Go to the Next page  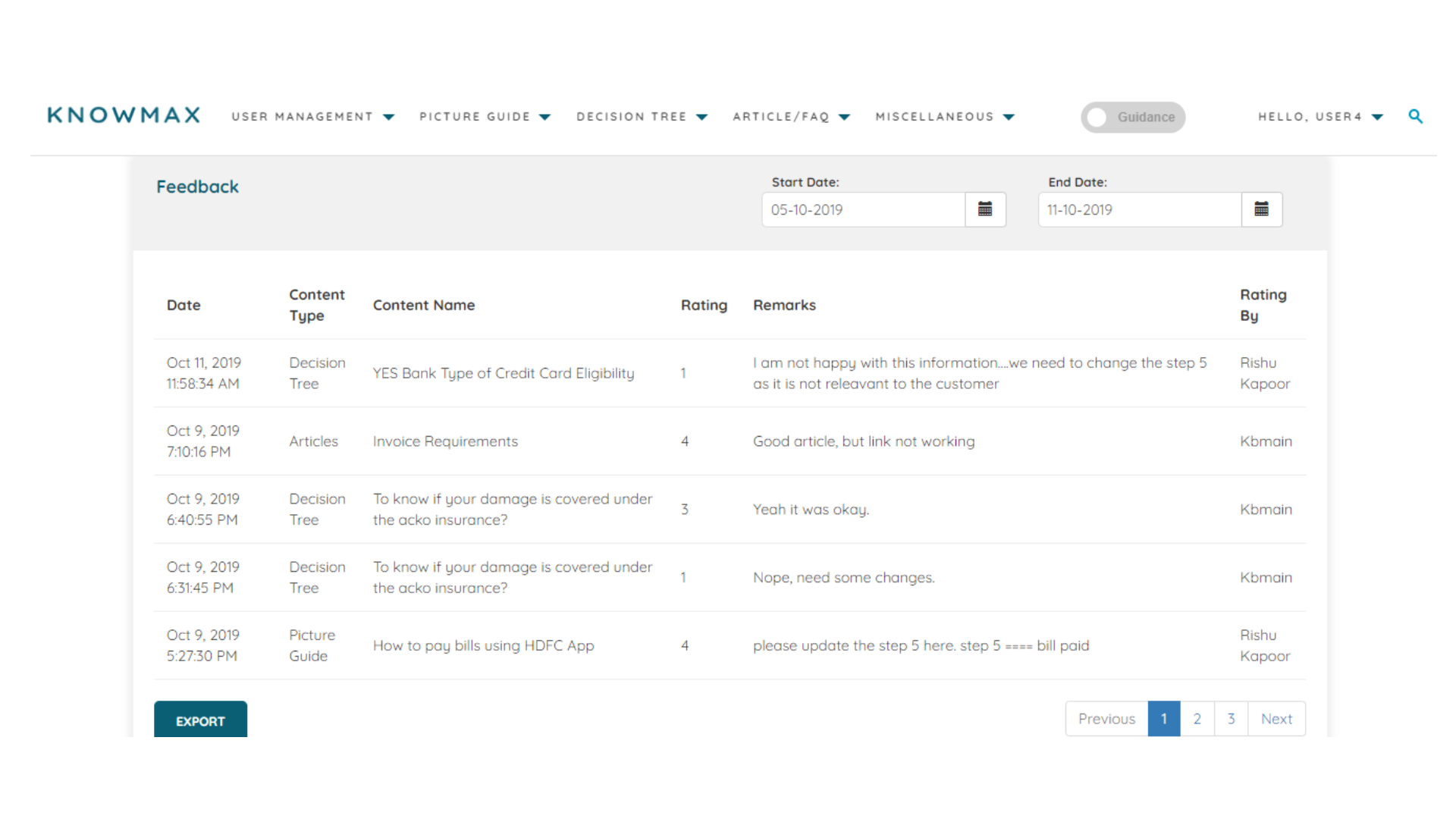1276,719
